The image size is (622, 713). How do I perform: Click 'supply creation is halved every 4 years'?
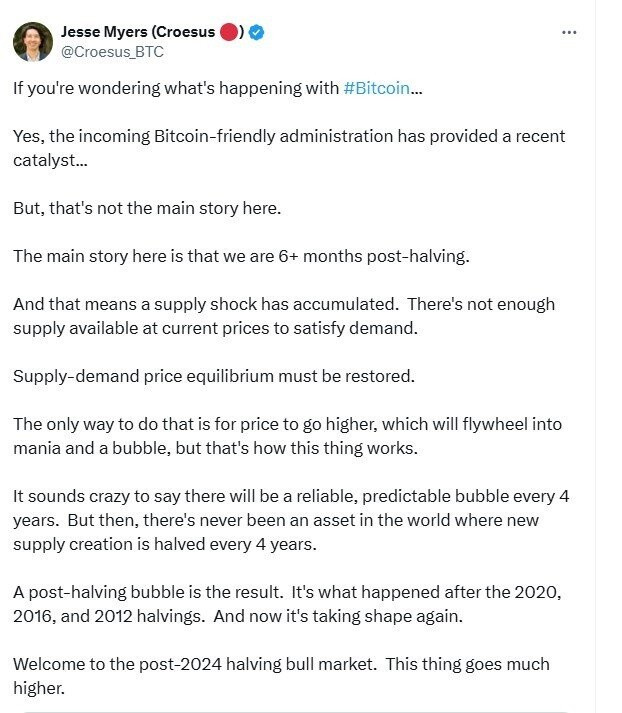165,544
